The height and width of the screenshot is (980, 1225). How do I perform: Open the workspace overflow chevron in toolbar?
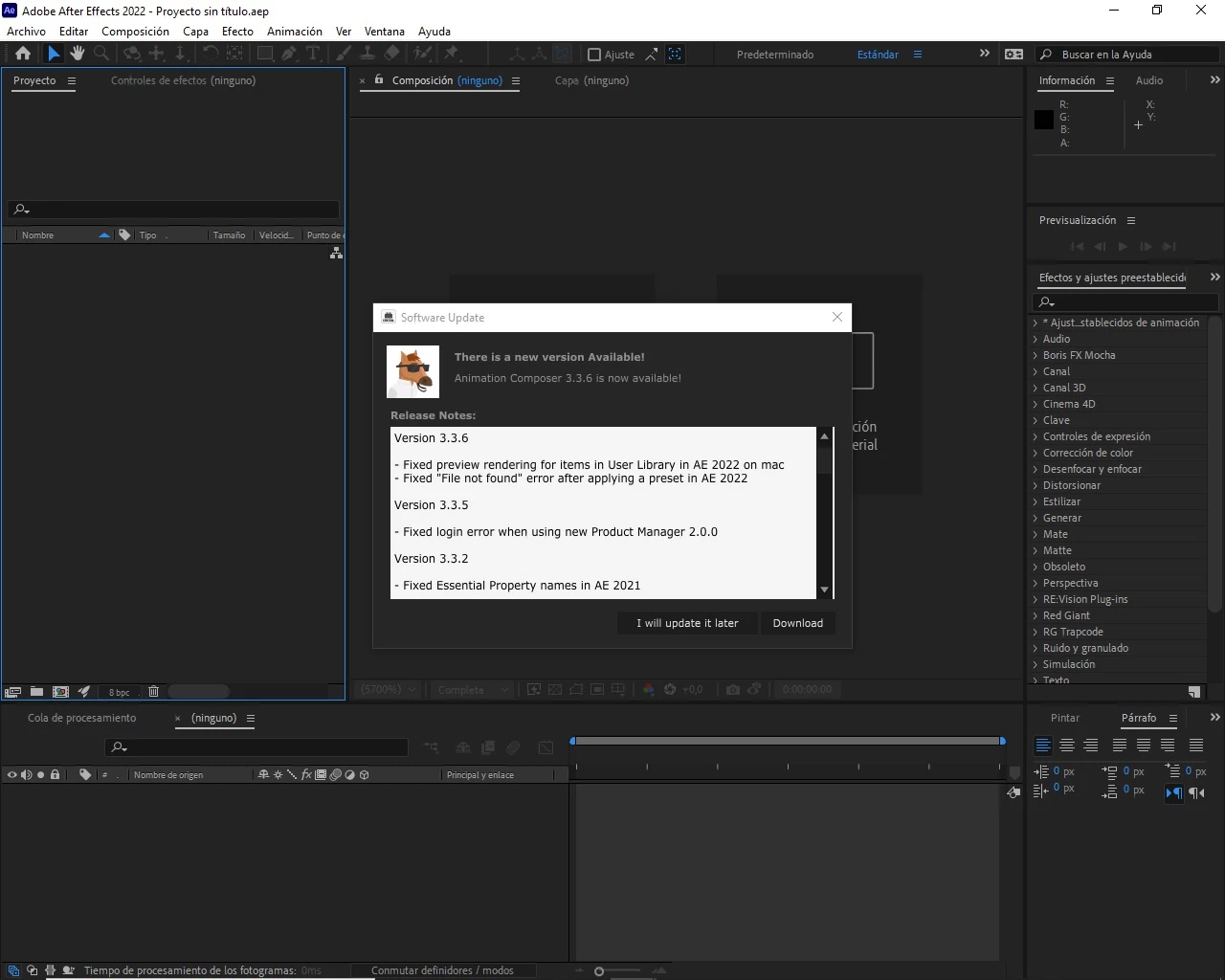(x=984, y=54)
